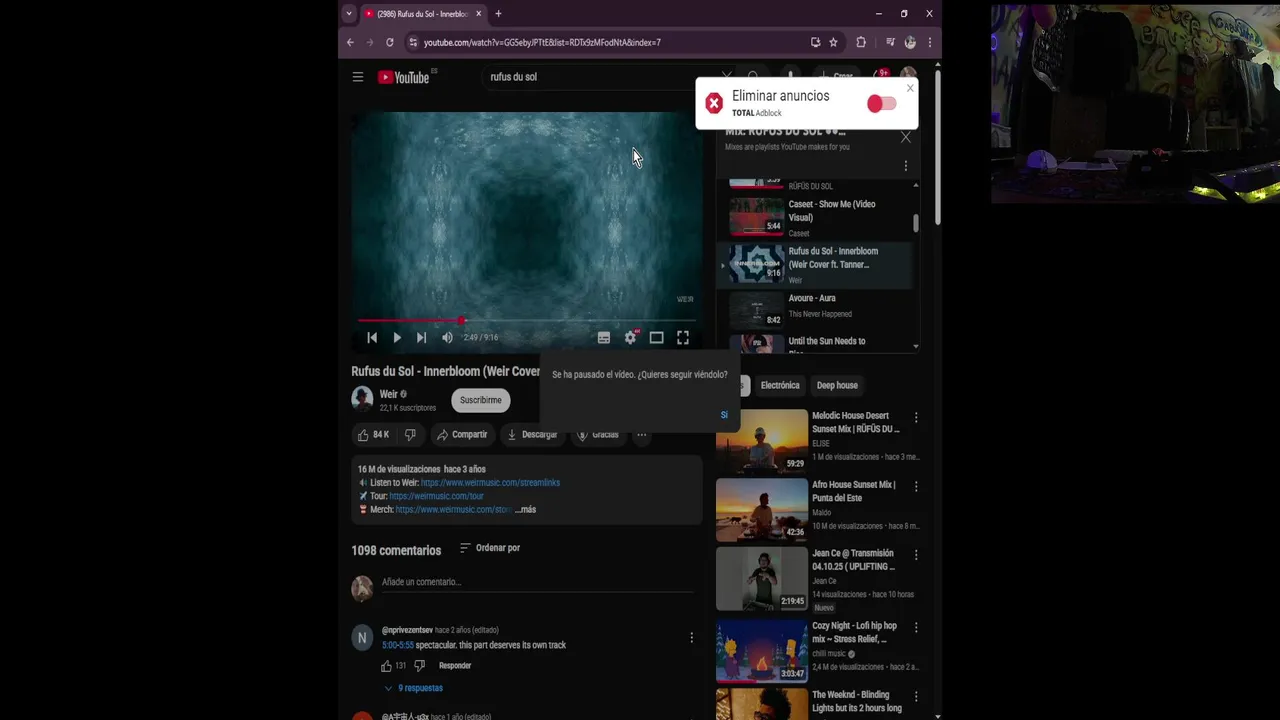Enter full screen mode
The image size is (1280, 720).
(683, 338)
